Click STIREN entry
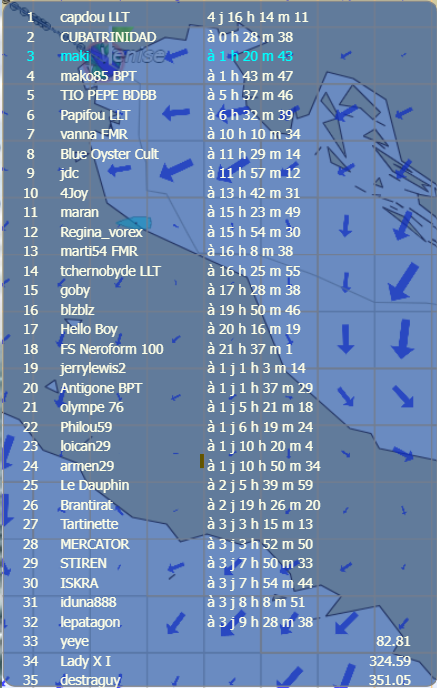 coord(83,563)
